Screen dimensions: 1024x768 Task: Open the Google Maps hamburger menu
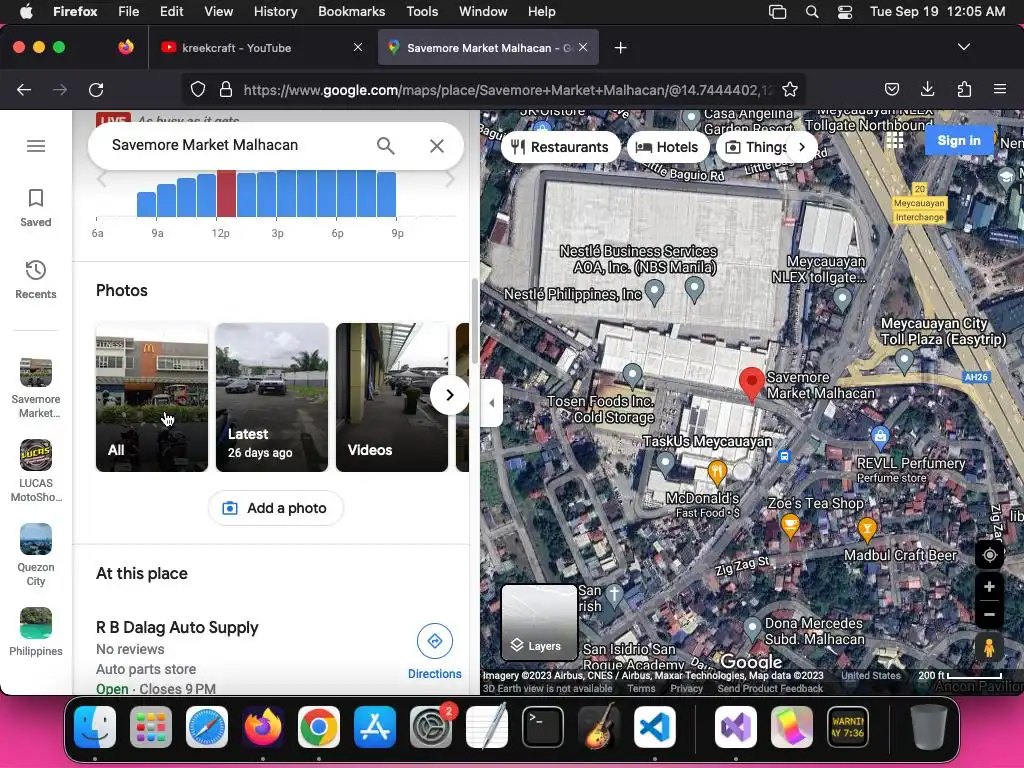coord(36,146)
